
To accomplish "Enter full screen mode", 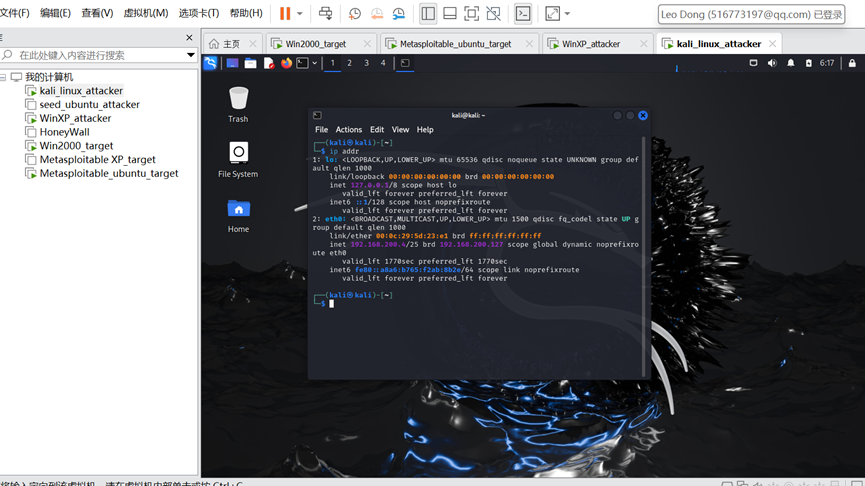I will (471, 13).
